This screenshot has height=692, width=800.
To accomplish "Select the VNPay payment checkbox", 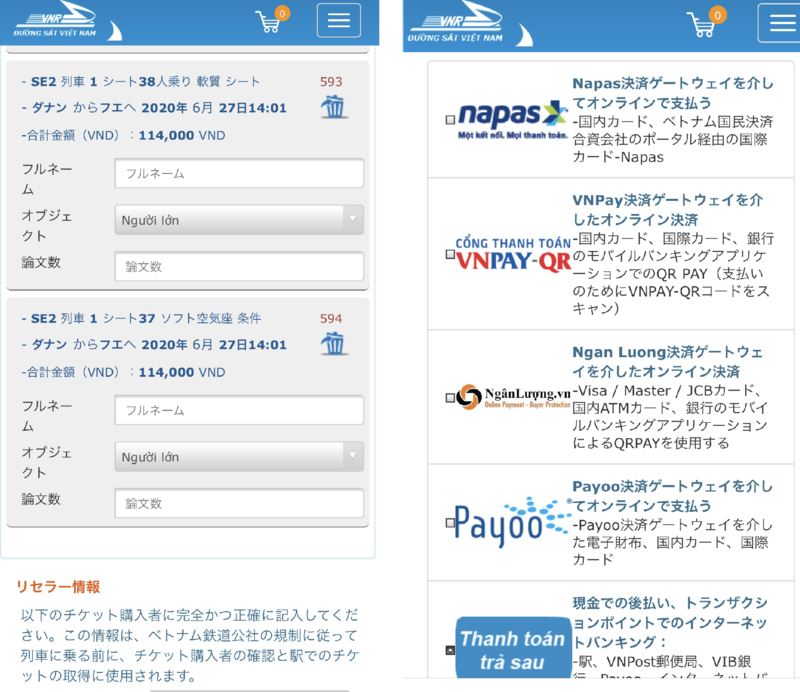I will click(x=450, y=256).
